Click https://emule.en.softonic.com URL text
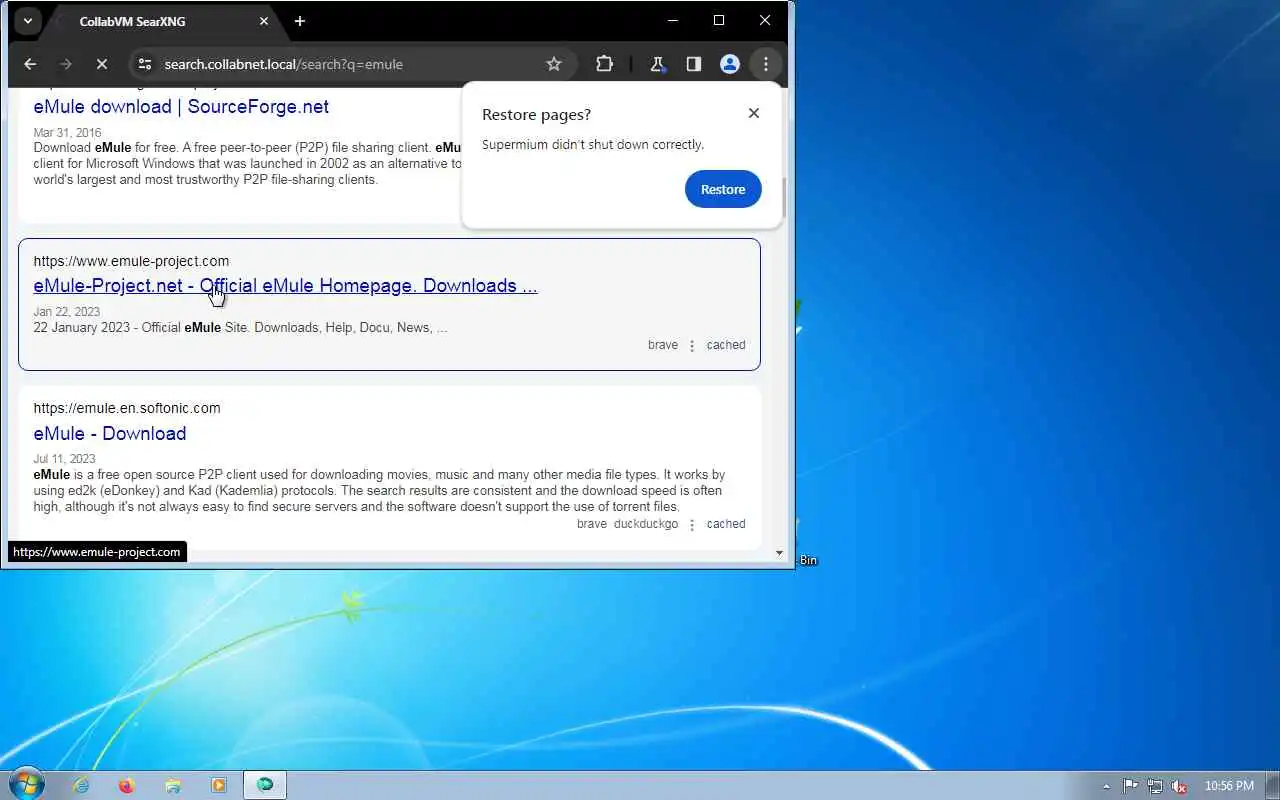The image size is (1280, 800). [x=127, y=408]
